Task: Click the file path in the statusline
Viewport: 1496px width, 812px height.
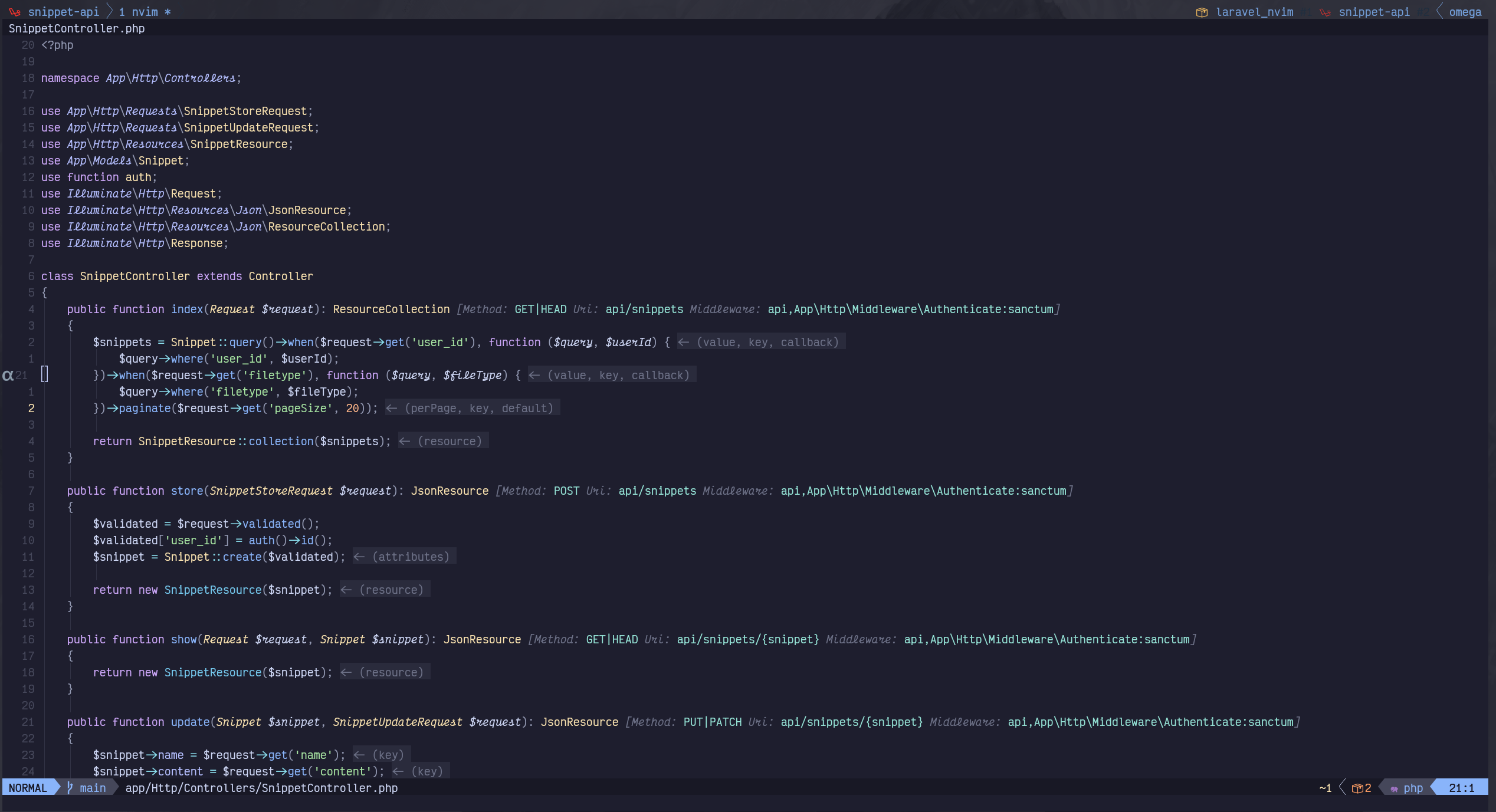Action: [x=261, y=788]
